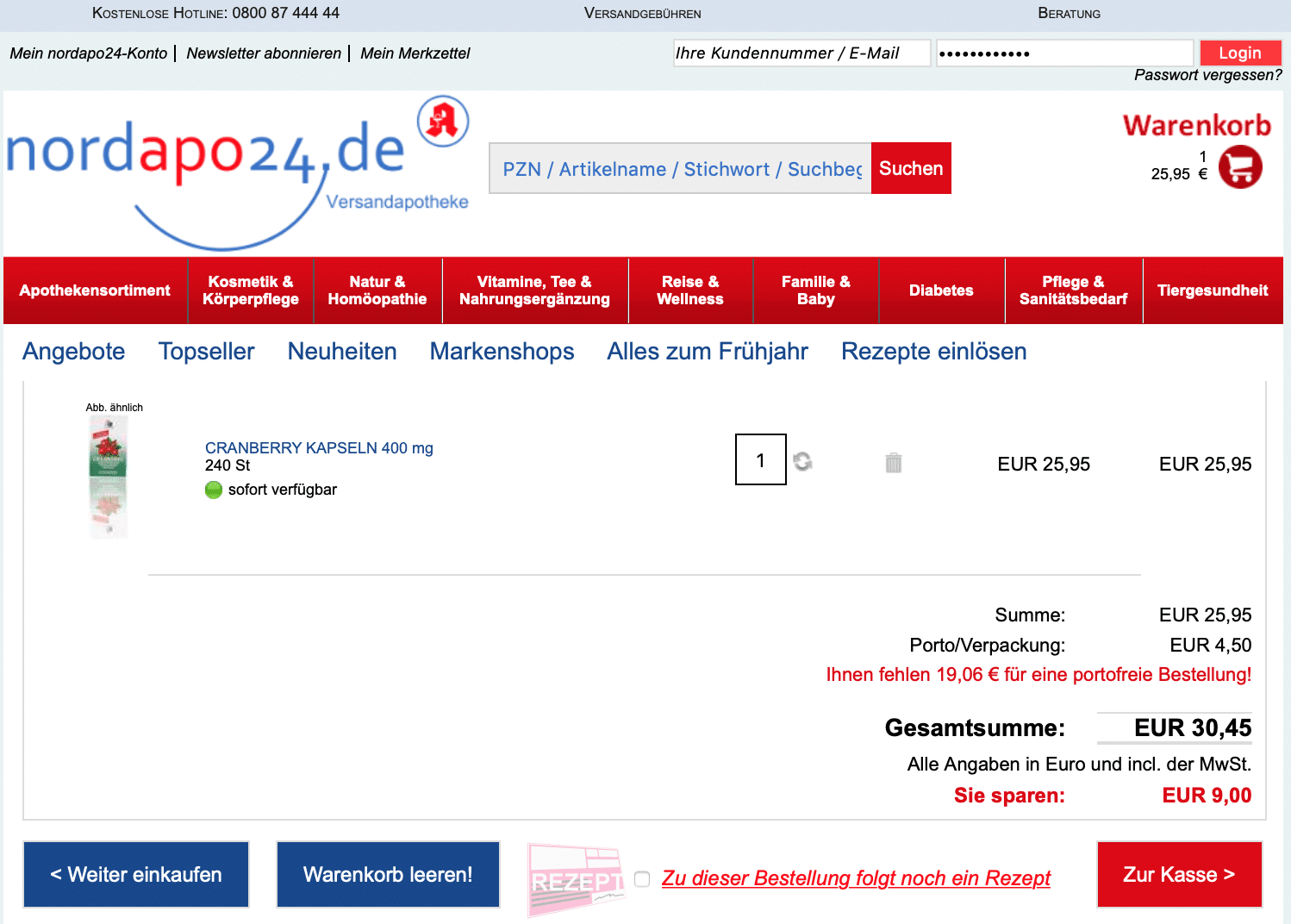The image size is (1291, 924).
Task: Click the quantity input box
Action: point(761,459)
